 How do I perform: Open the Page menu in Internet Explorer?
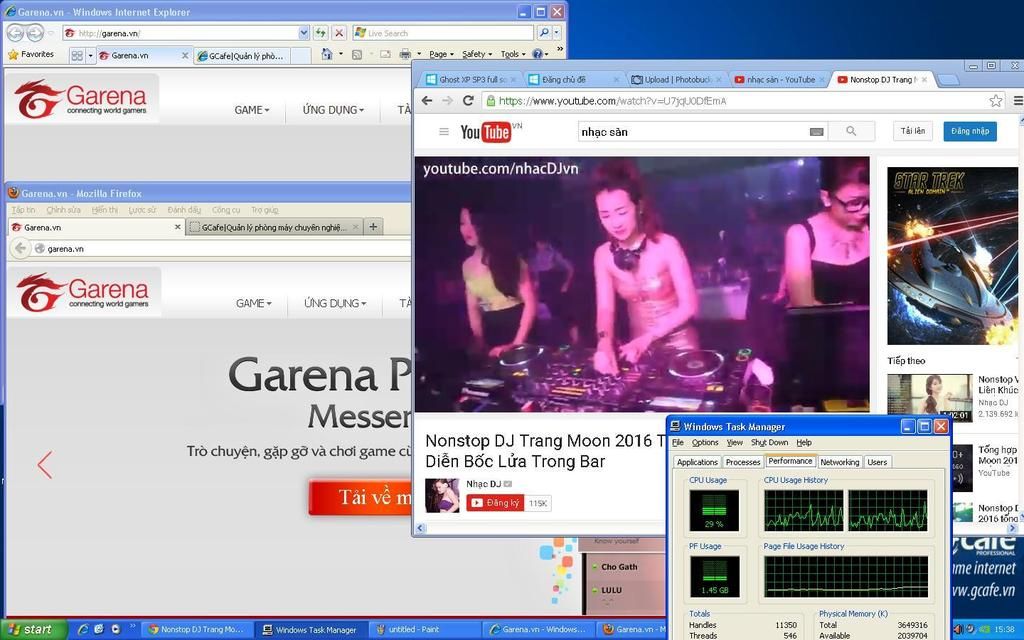pos(441,55)
